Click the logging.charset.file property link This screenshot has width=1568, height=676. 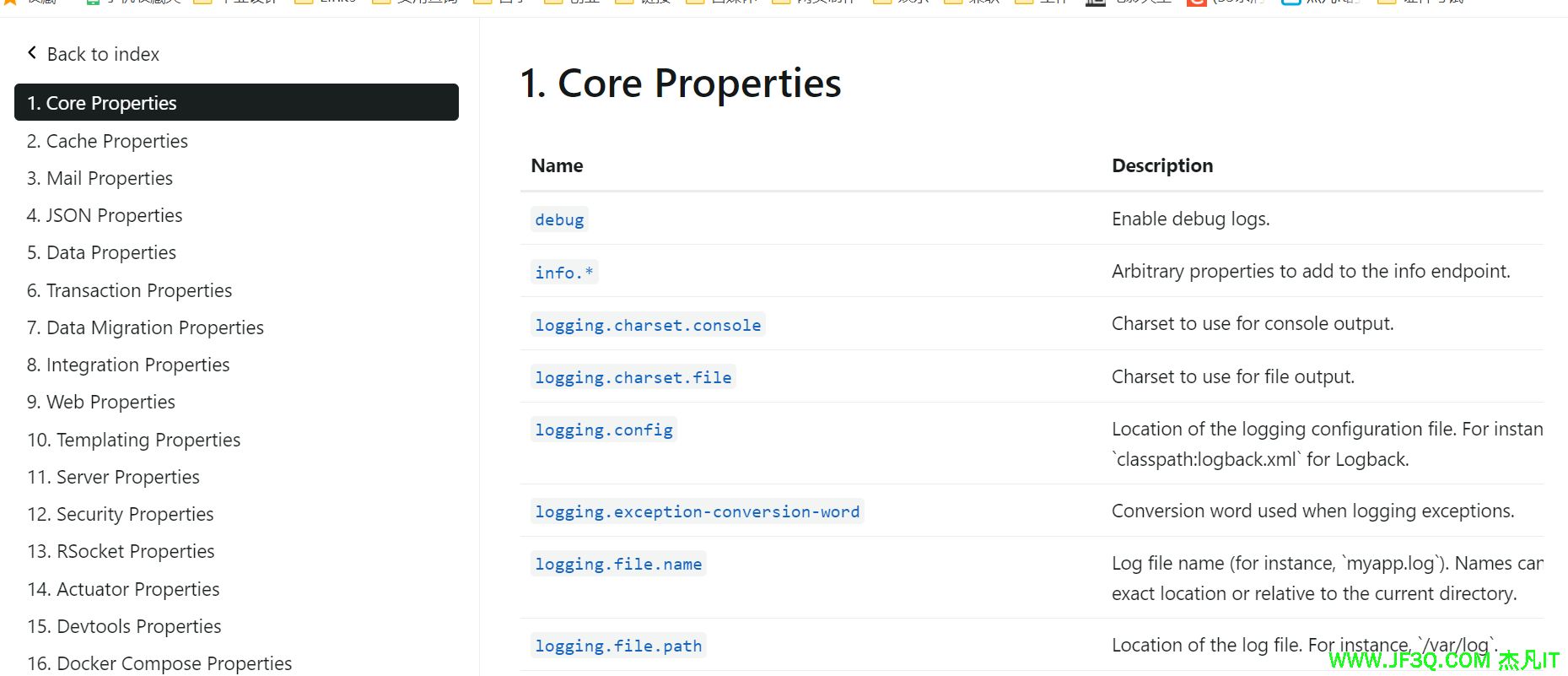[x=633, y=377]
